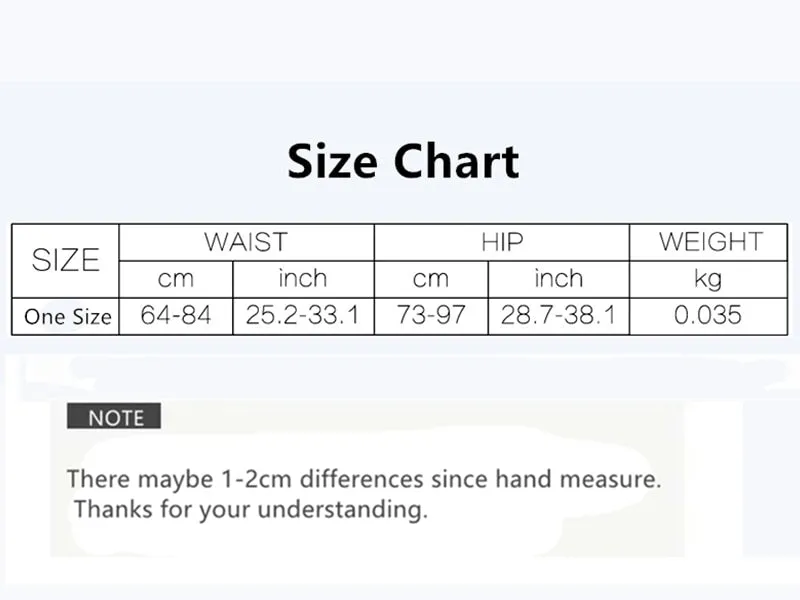Screen dimensions: 800x600
Task: Click the Size Chart heading
Action: (403, 161)
